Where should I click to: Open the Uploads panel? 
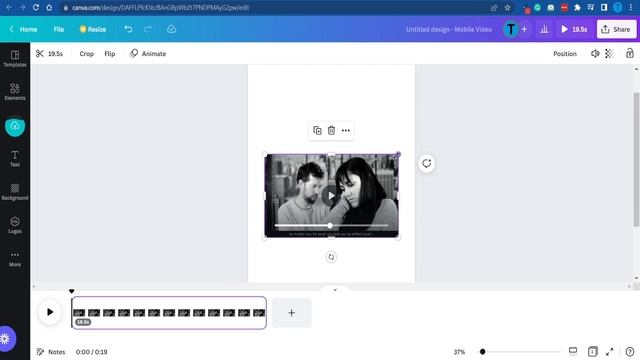15,126
